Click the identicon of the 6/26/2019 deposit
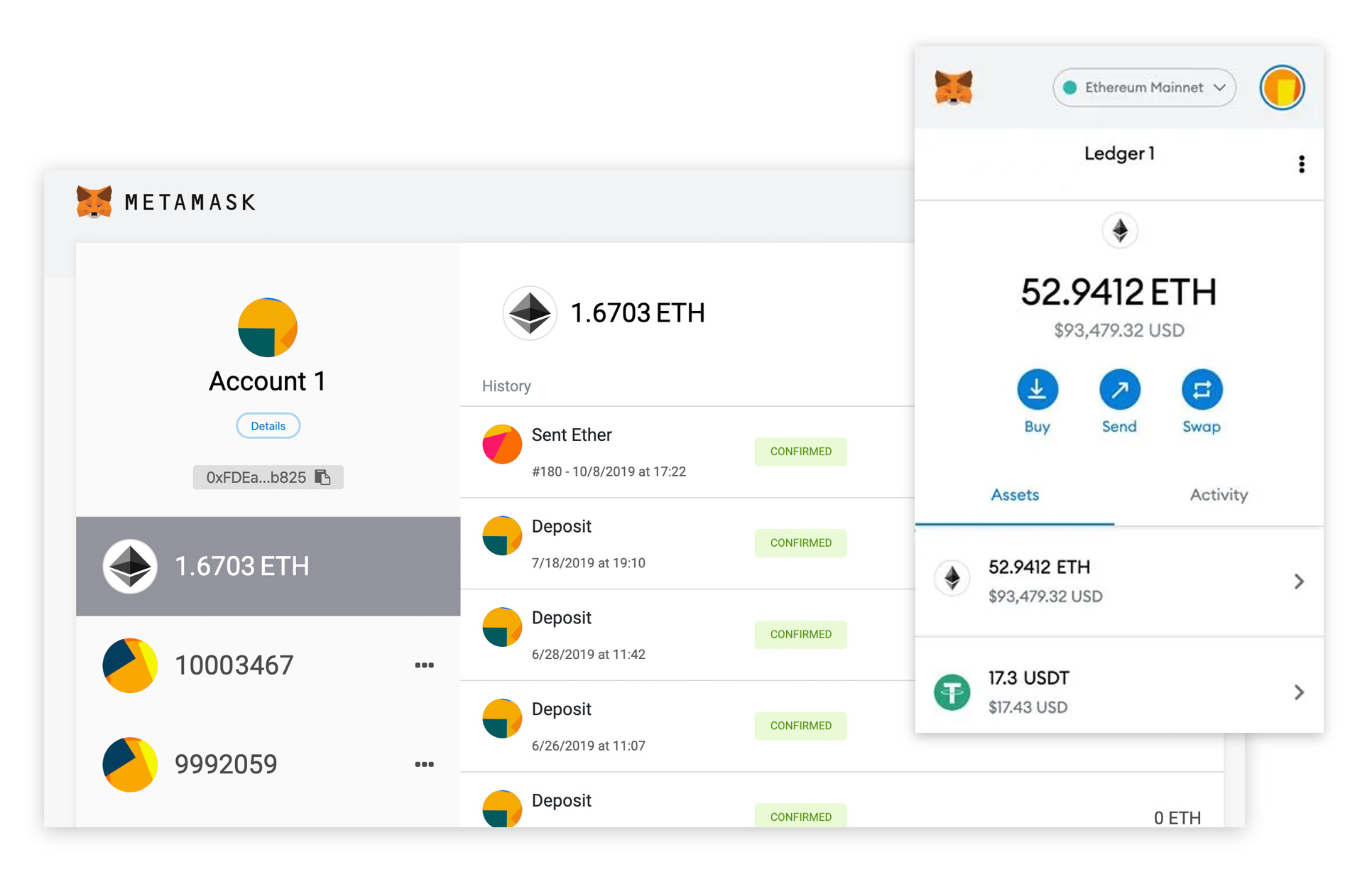Screen dimensions: 1372x889 (502, 719)
